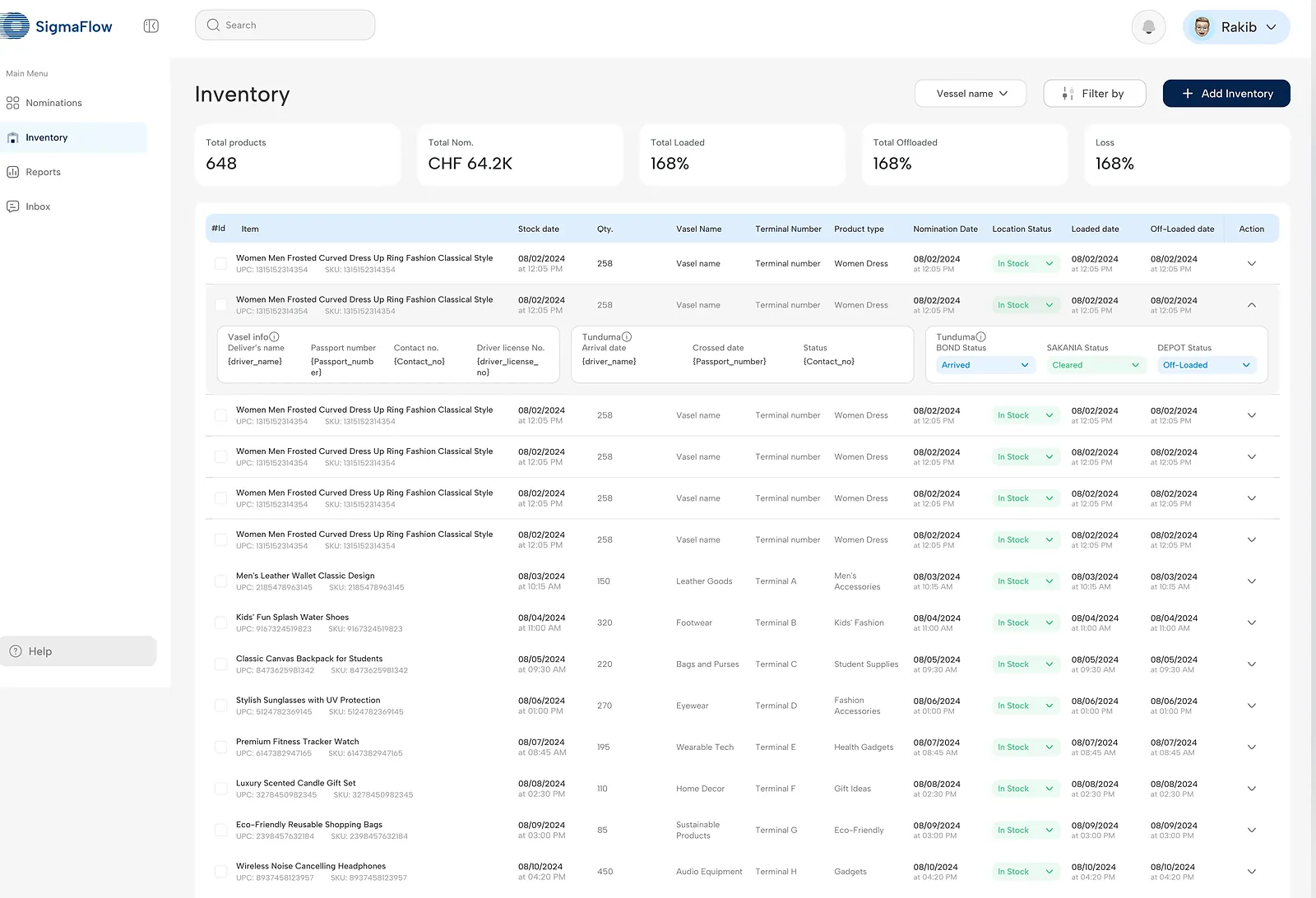The width and height of the screenshot is (1316, 898).
Task: Open the Rakib user menu
Action: [1236, 27]
